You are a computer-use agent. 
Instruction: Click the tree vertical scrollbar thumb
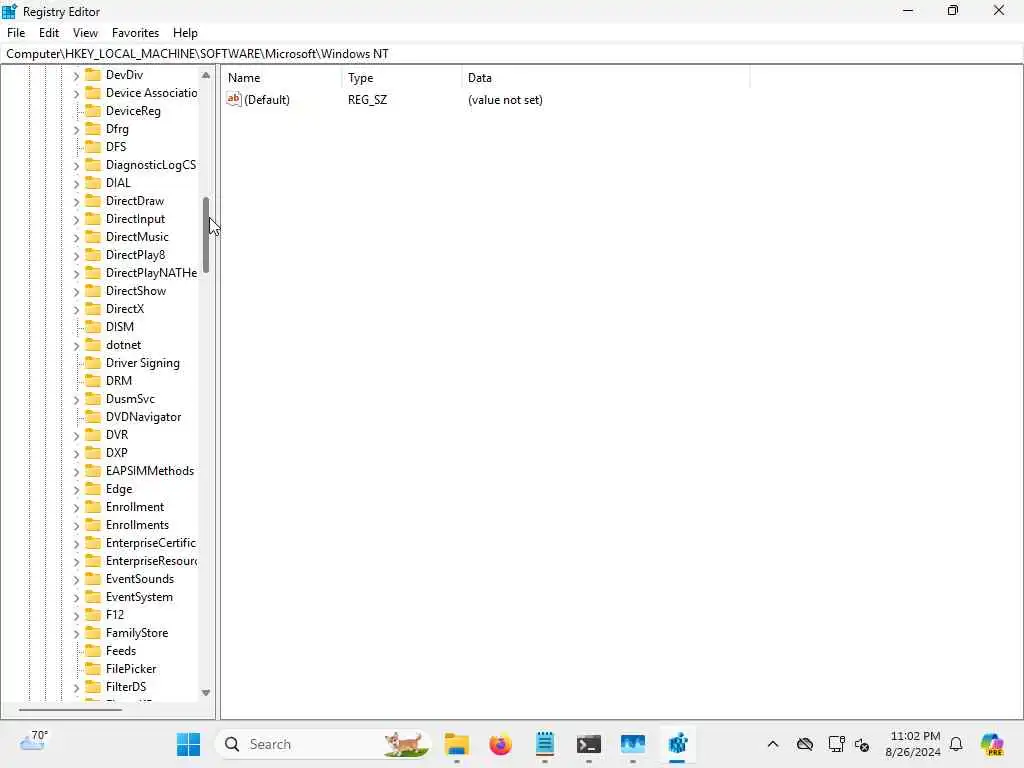point(206,234)
